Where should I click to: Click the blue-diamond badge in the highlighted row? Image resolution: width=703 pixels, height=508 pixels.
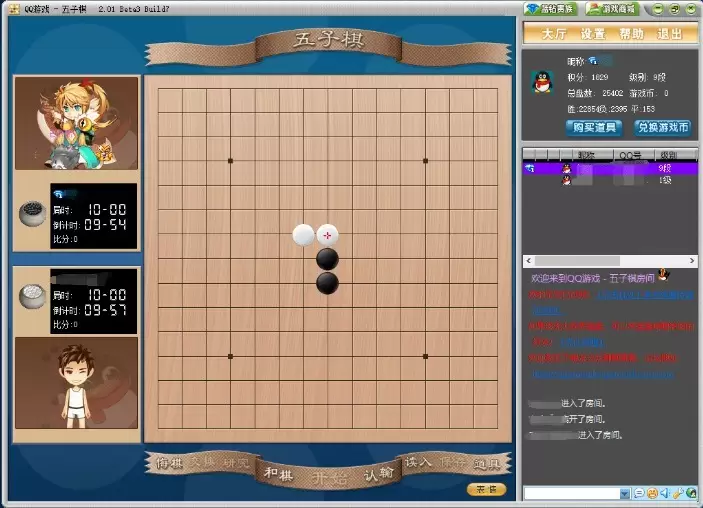point(529,169)
